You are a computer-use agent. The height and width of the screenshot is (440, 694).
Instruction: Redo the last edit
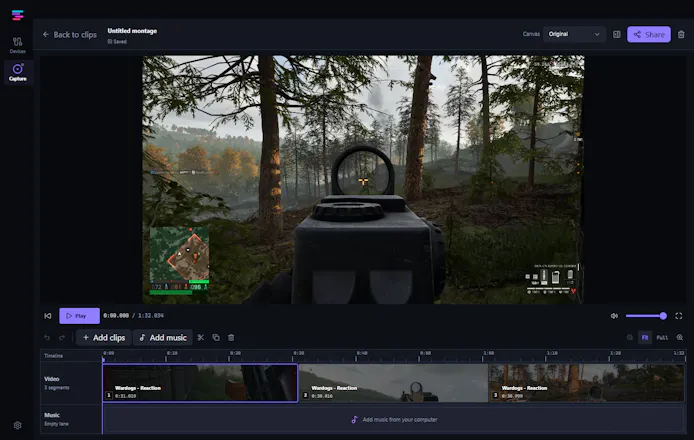point(62,338)
